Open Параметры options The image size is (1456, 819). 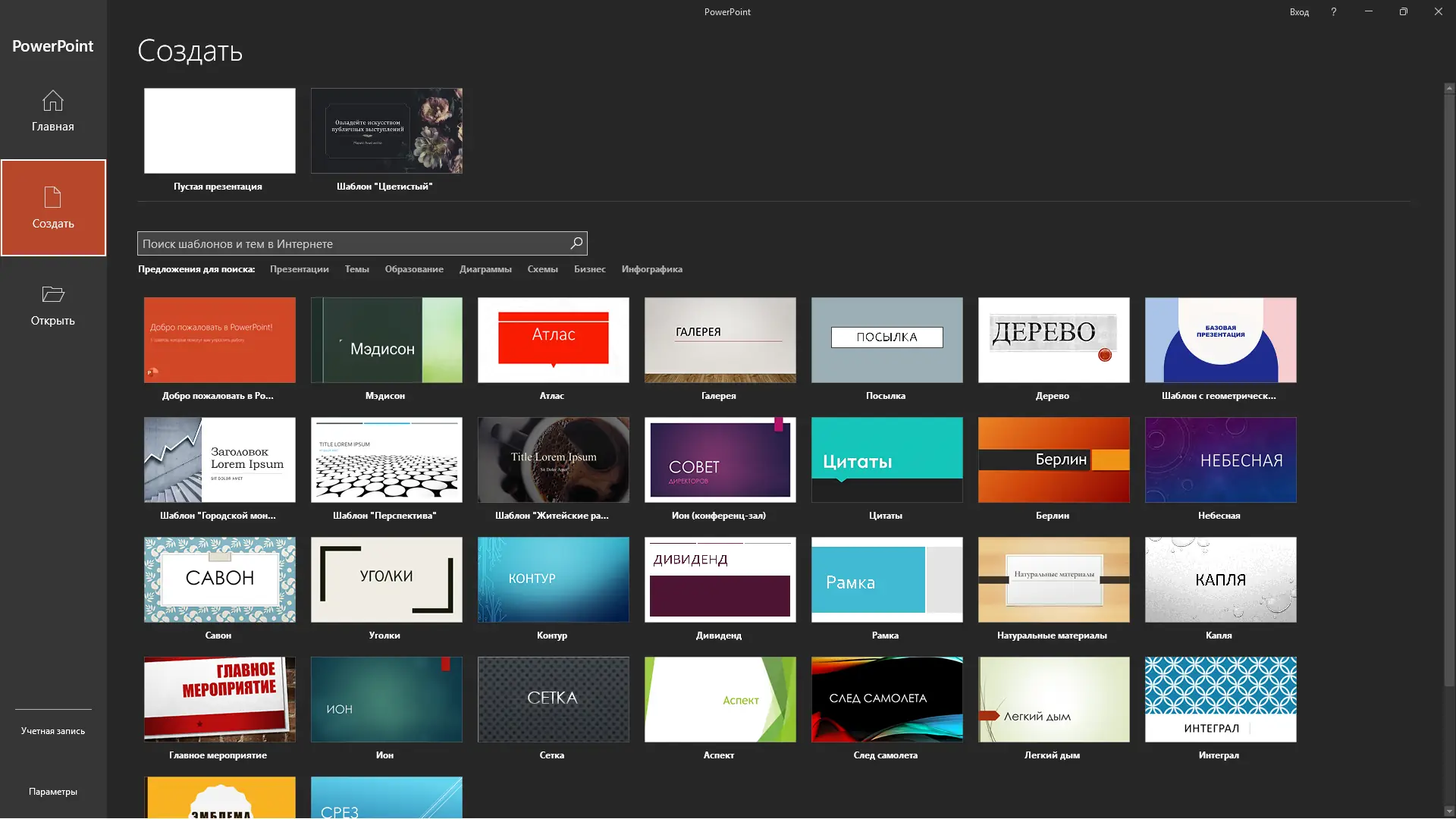(x=52, y=792)
